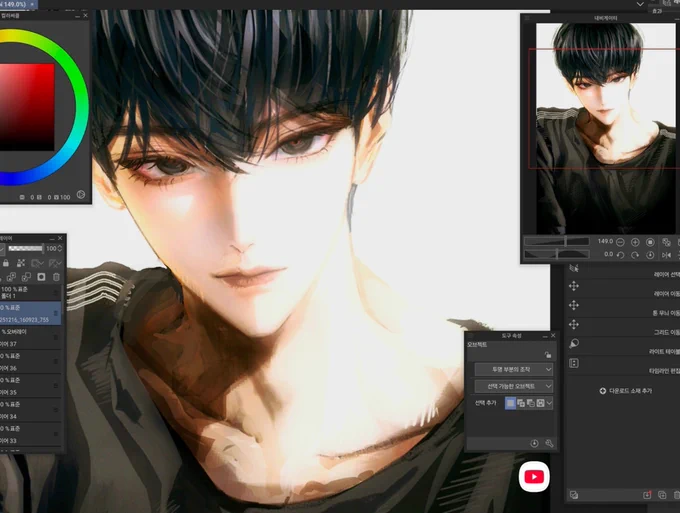Select the 폴더 1 layer folder
Viewport: 680px width, 513px height.
(x=30, y=292)
